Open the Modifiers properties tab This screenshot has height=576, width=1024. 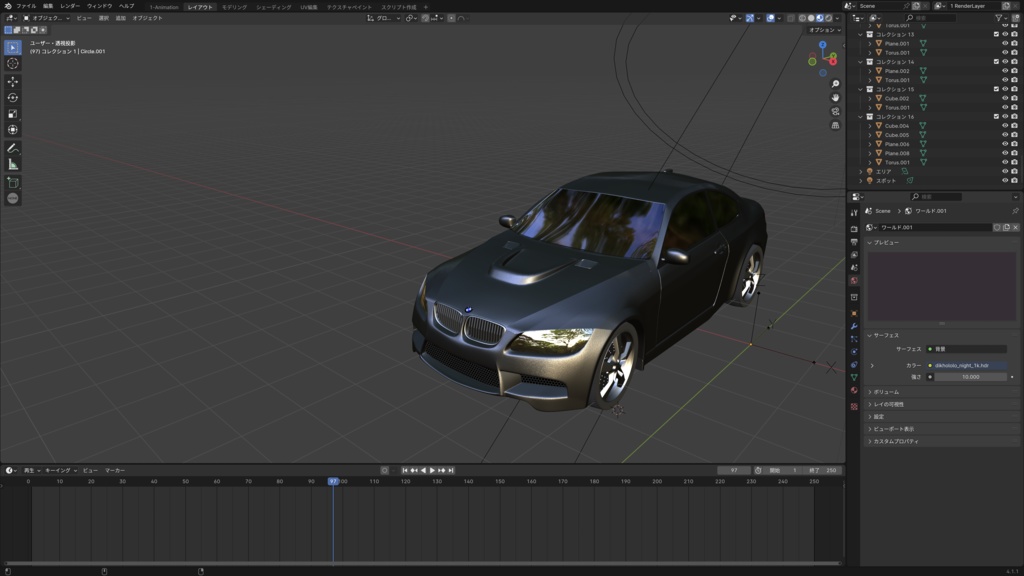click(x=854, y=326)
